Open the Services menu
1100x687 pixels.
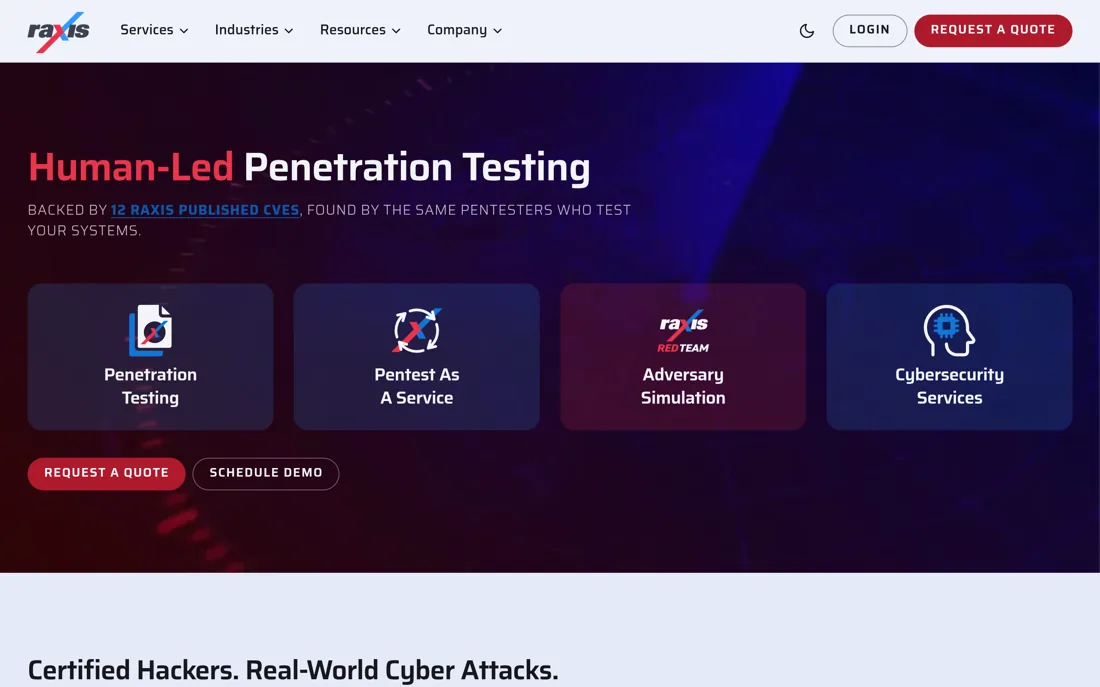tap(154, 30)
